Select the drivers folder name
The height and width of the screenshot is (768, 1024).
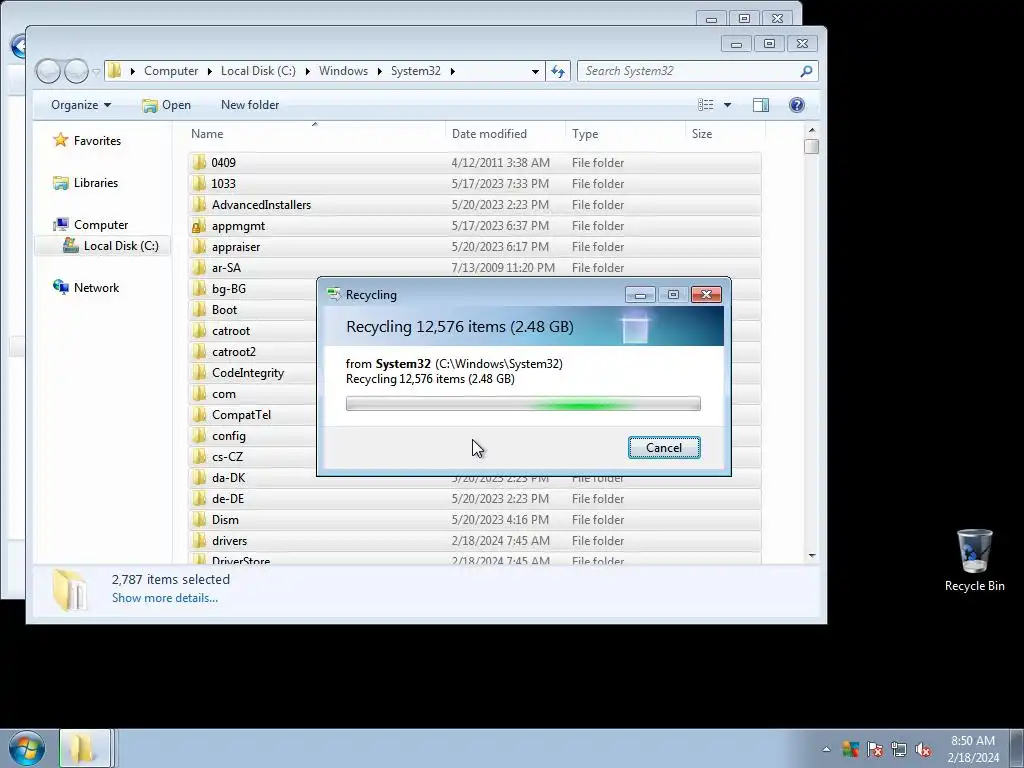point(229,541)
